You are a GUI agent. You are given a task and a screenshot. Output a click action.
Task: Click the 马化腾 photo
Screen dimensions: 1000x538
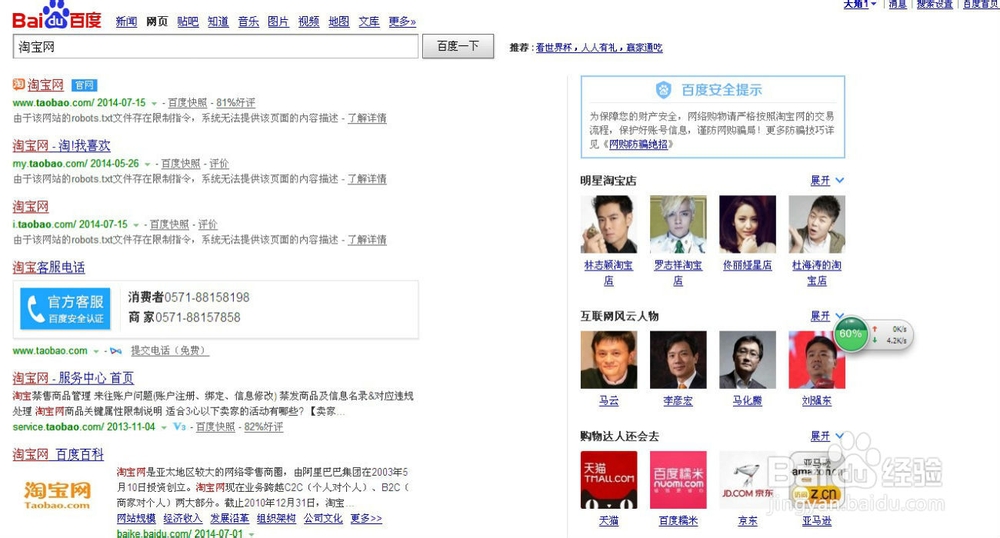(747, 360)
